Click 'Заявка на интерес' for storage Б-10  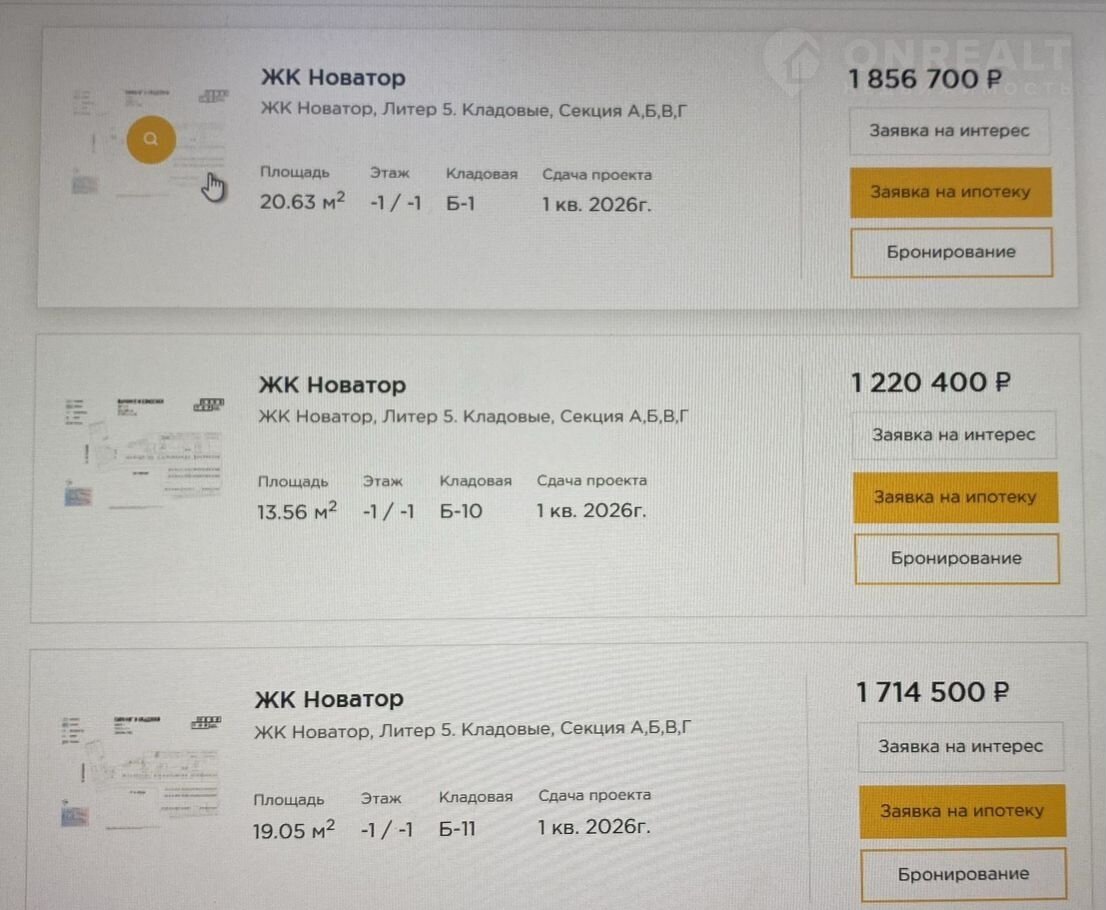pos(953,435)
